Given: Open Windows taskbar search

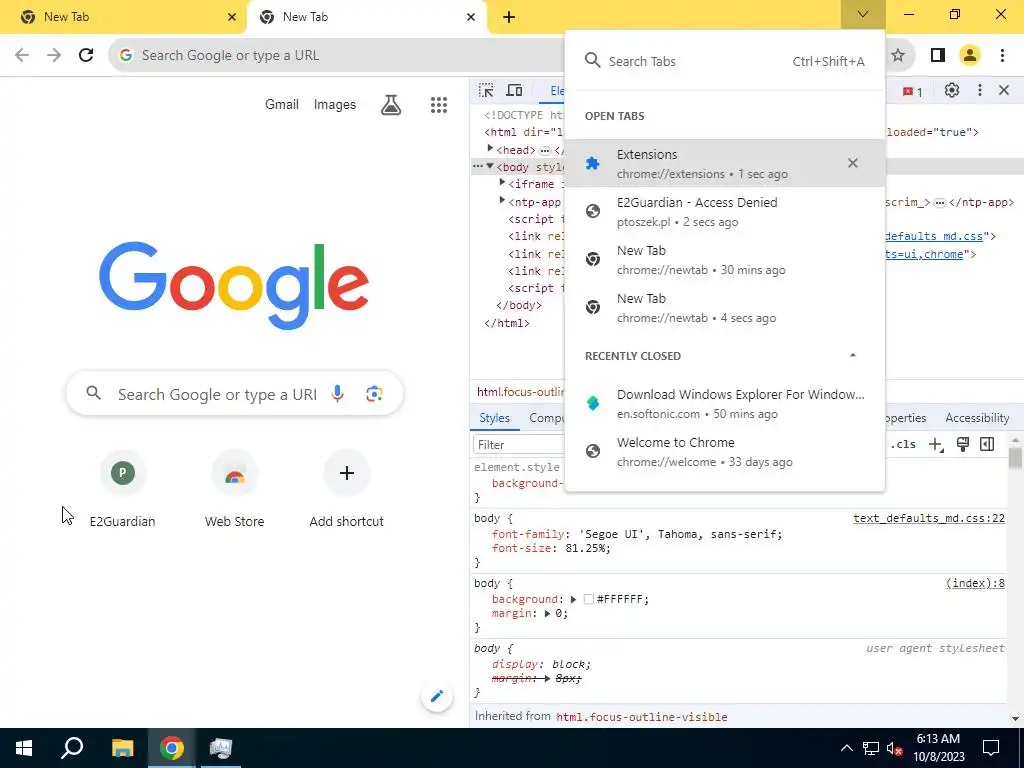Looking at the screenshot, I should pos(72,748).
